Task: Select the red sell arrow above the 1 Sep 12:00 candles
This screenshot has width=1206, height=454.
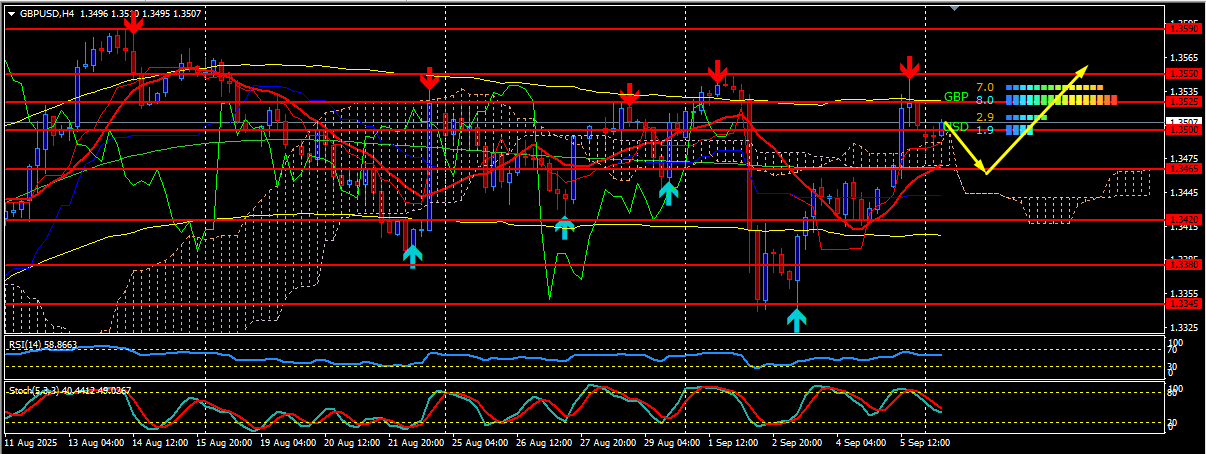Action: click(717, 72)
